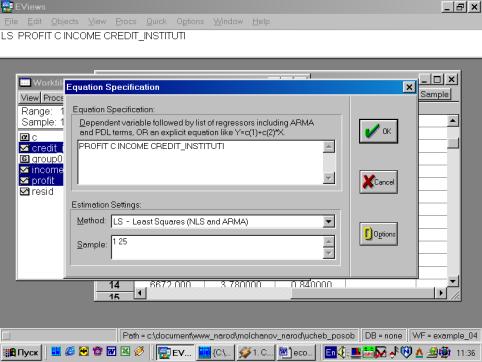The width and height of the screenshot is (482, 362).
Task: Switch to the '1 C...' taskbar button
Action: click(255, 353)
